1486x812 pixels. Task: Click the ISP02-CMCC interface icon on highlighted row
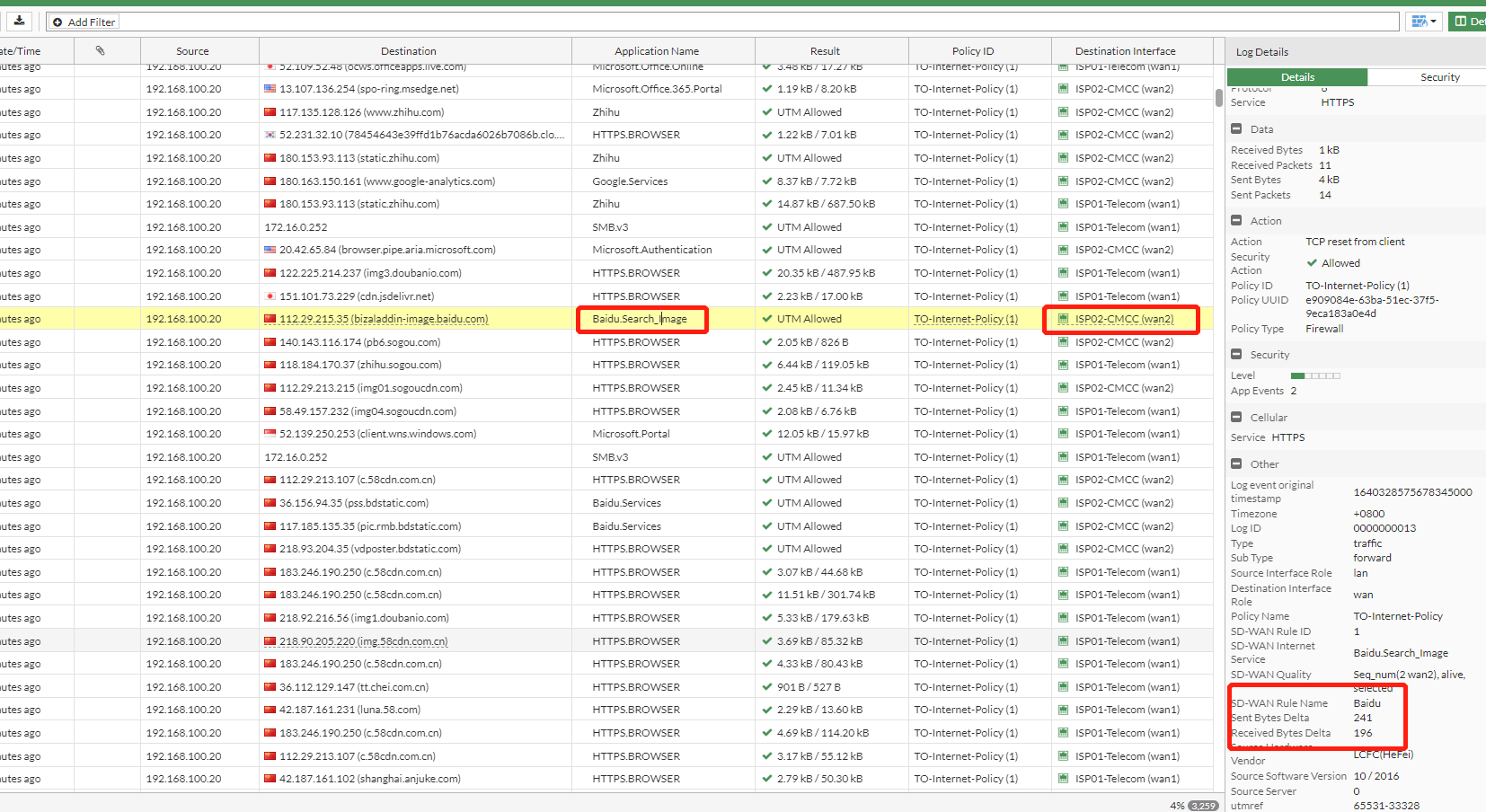pyautogui.click(x=1066, y=319)
